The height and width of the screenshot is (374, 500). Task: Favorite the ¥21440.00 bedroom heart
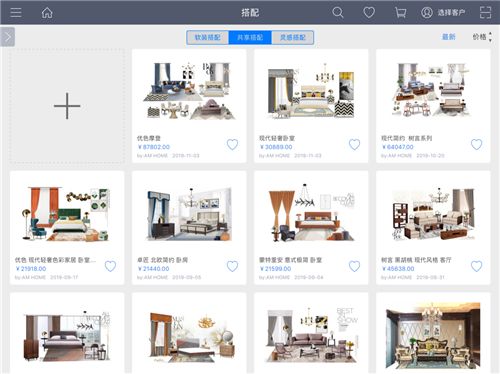[x=232, y=266]
